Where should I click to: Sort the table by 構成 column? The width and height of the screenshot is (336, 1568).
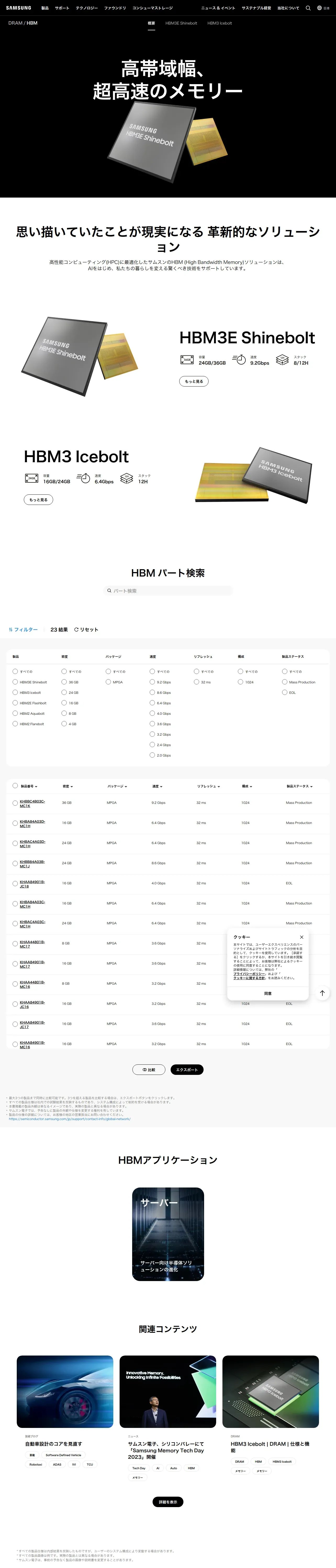point(247,786)
